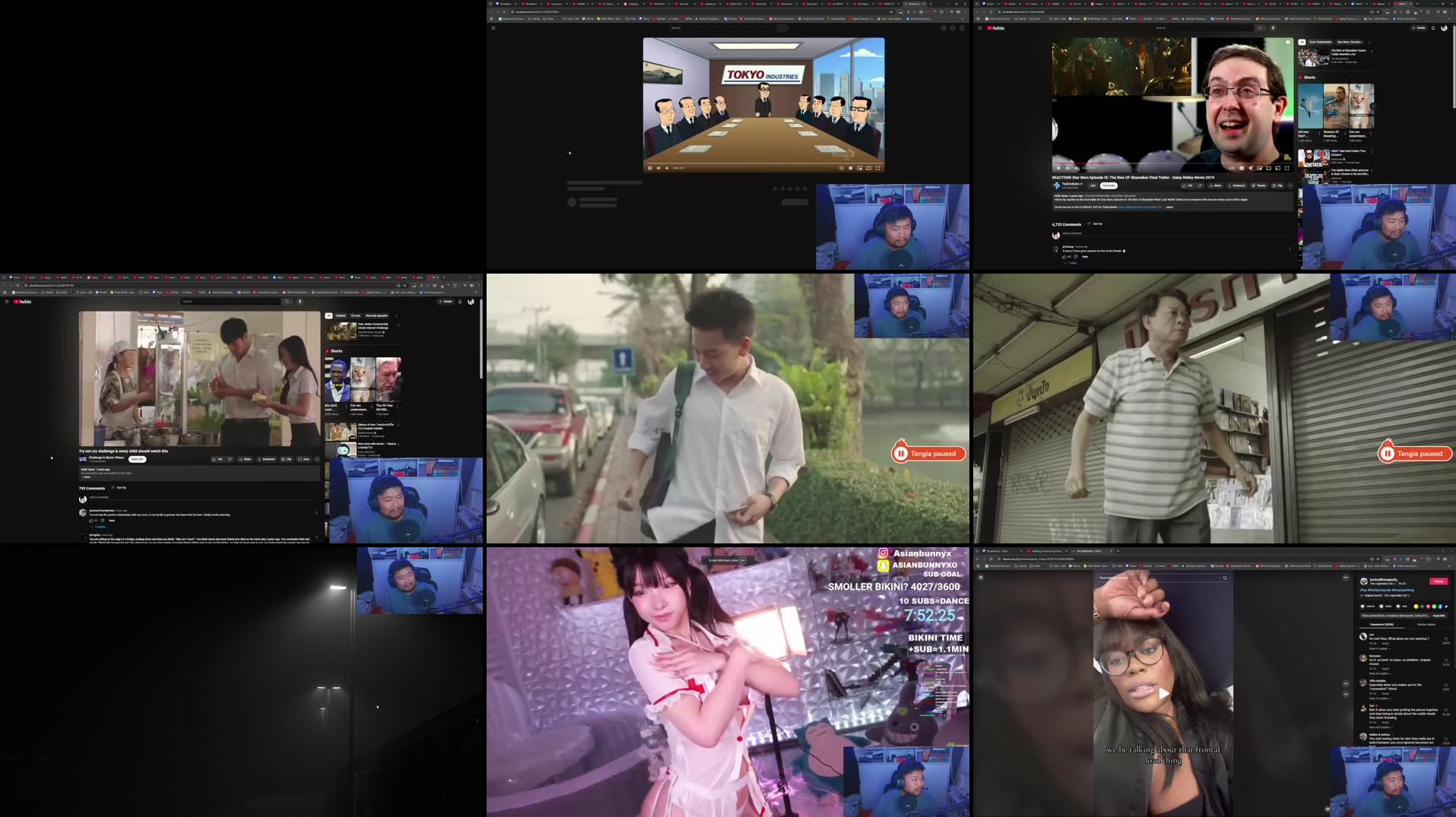Open Sort by under 6,723 Comments
Image resolution: width=1456 pixels, height=817 pixels.
[x=1096, y=224]
